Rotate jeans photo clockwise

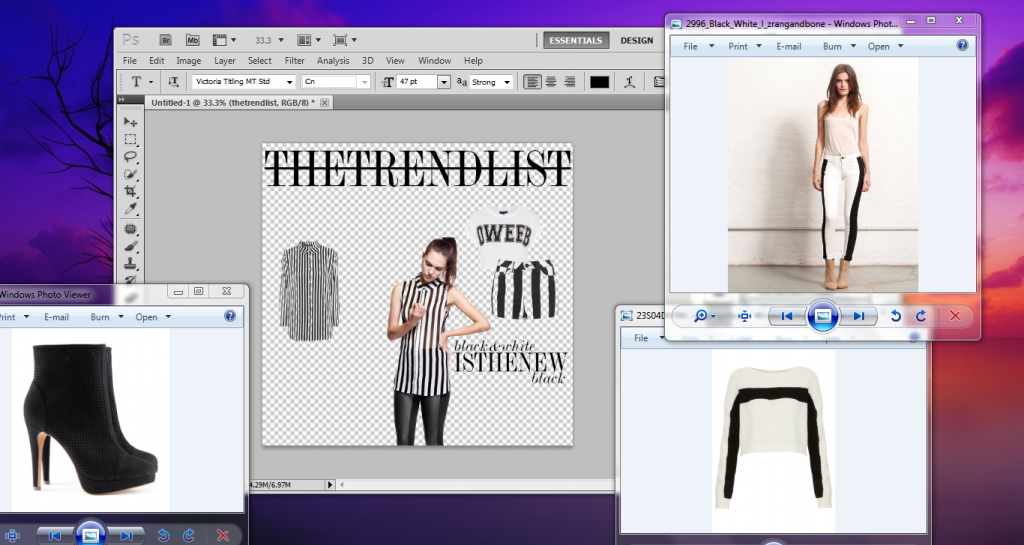click(921, 316)
